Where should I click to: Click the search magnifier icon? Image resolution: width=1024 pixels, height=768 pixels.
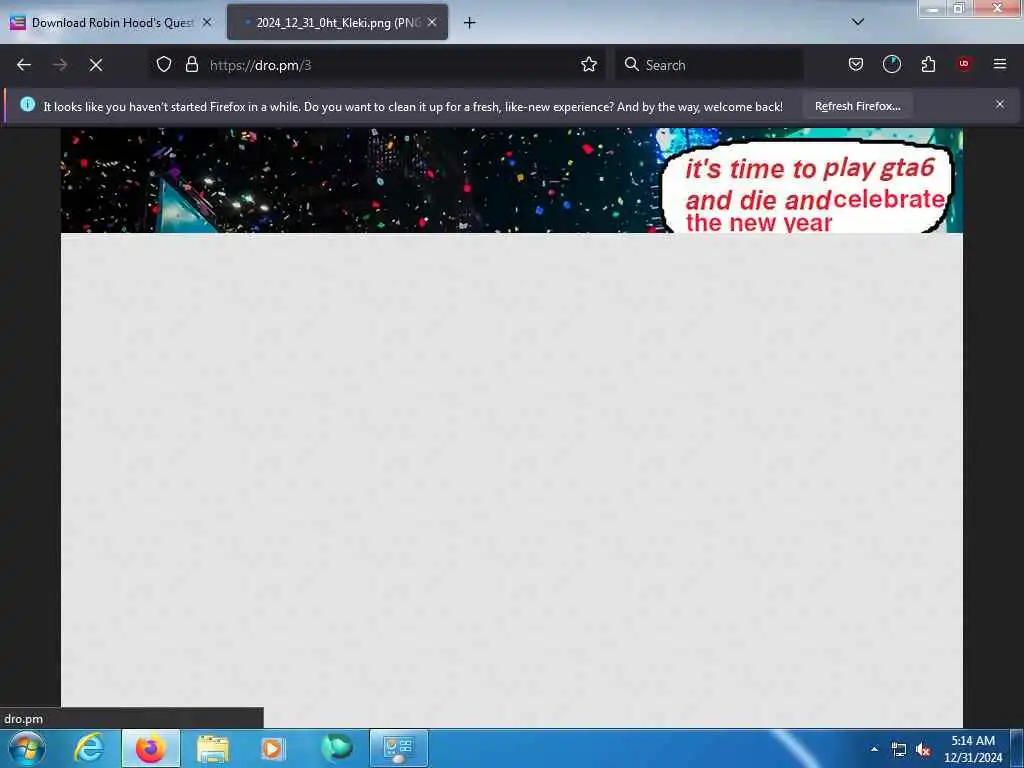click(632, 65)
